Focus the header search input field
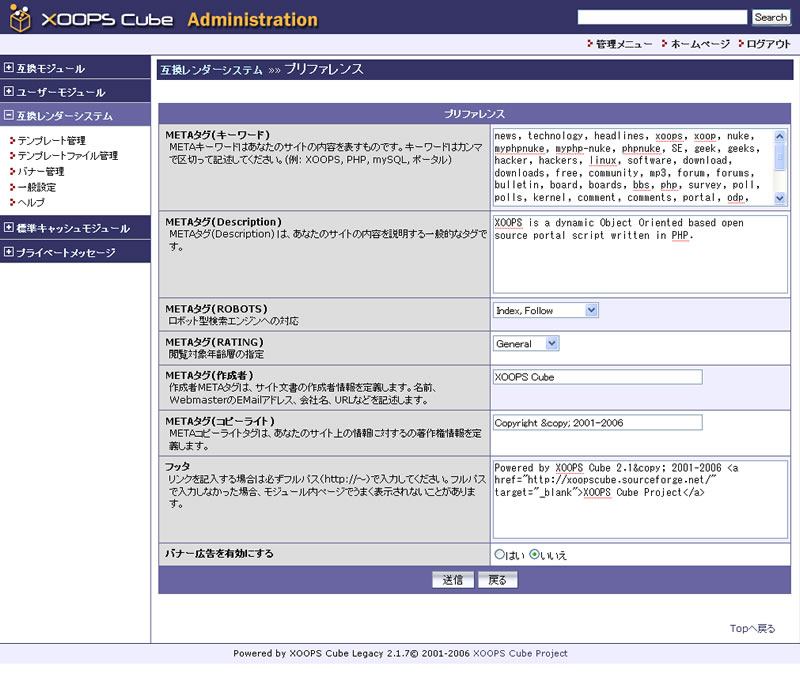The height and width of the screenshot is (674, 800). point(662,17)
